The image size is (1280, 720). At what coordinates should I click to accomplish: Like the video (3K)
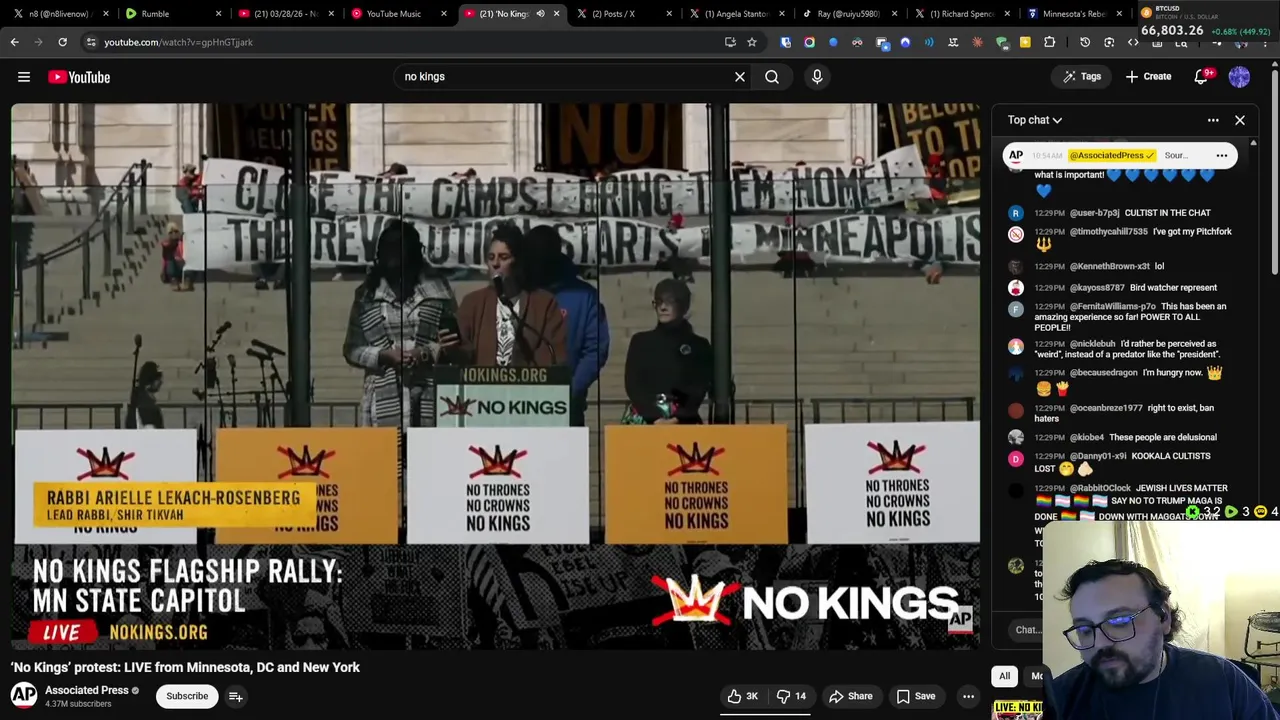click(742, 696)
